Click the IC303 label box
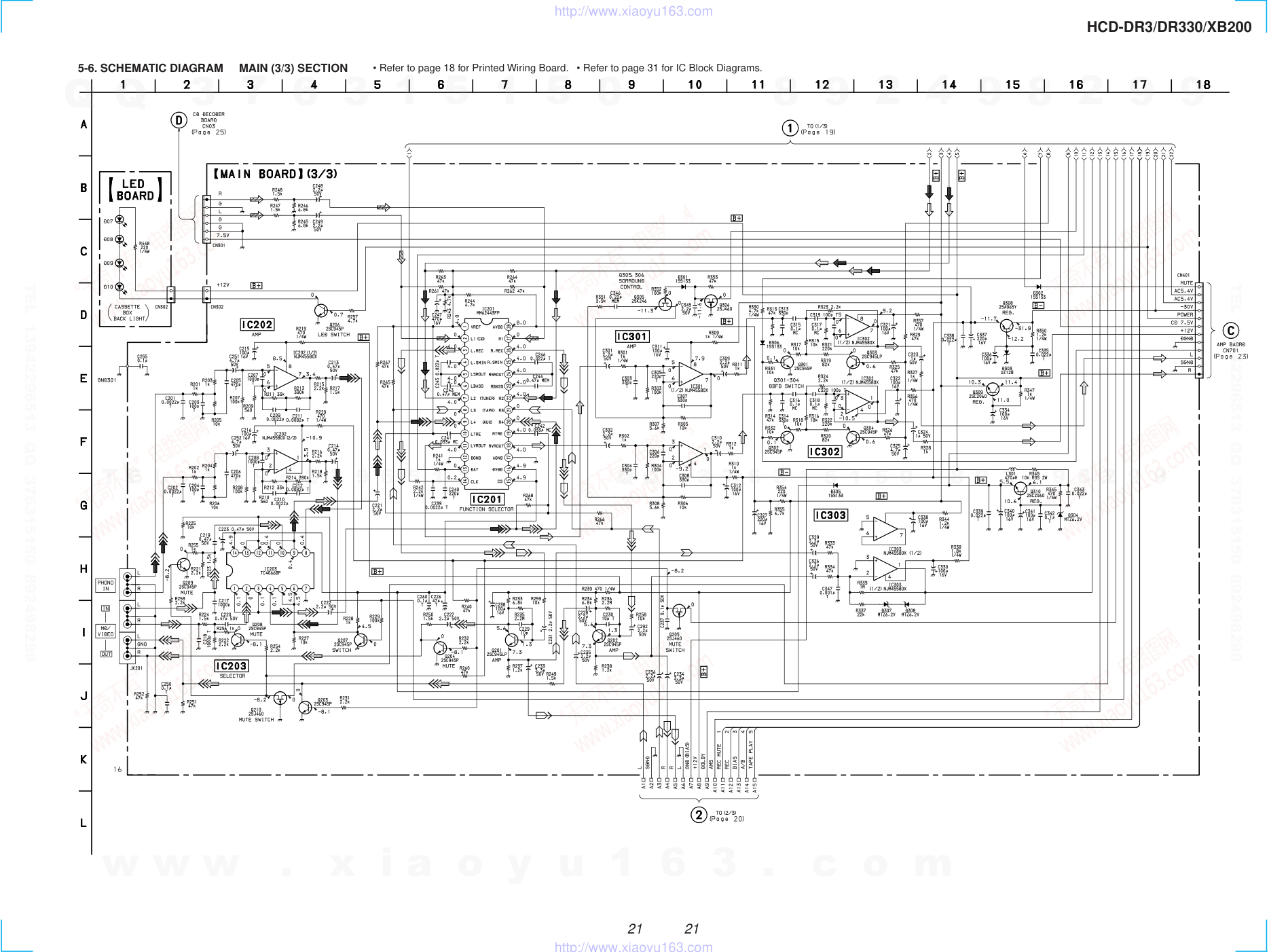The width and height of the screenshot is (1269, 952). click(x=830, y=515)
